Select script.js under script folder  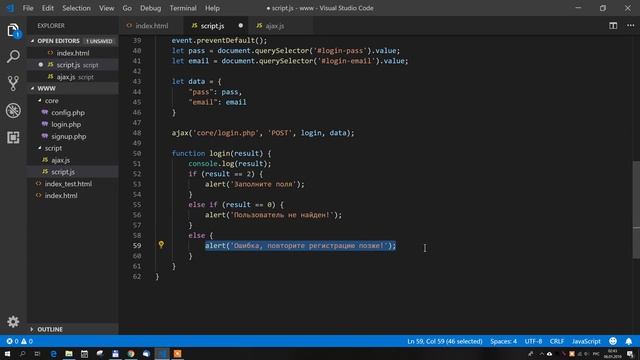tap(73, 172)
